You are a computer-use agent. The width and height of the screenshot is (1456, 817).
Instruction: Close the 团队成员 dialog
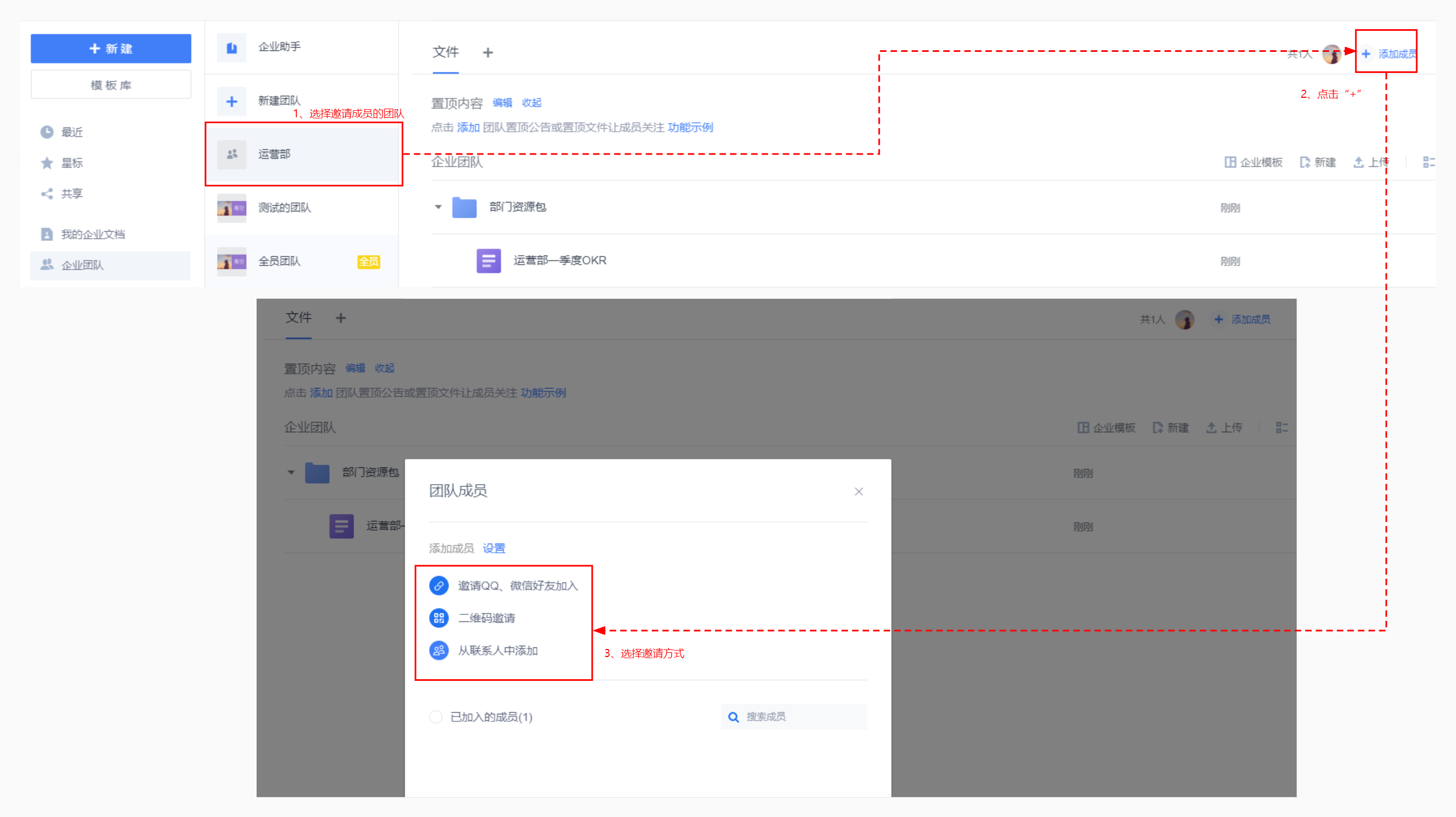pos(859,492)
